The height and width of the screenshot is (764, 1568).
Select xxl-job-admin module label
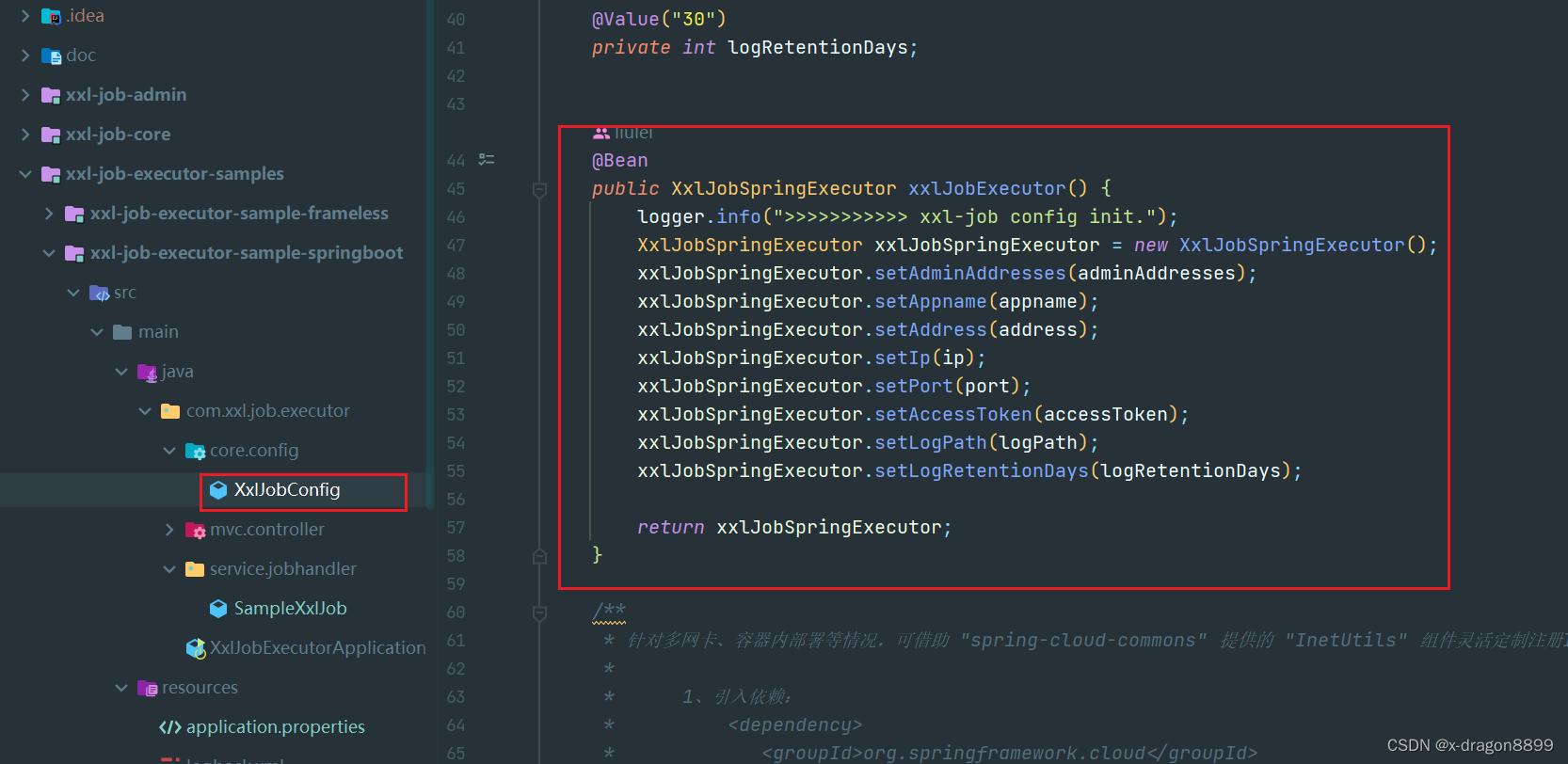[126, 95]
